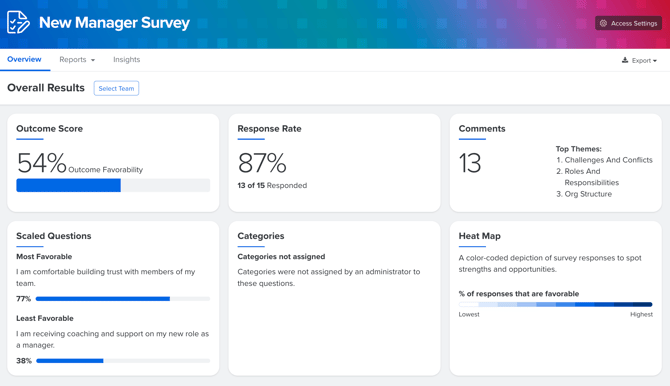Image resolution: width=670 pixels, height=386 pixels.
Task: Select the Roles And Responsibilities theme
Action: pyautogui.click(x=591, y=177)
